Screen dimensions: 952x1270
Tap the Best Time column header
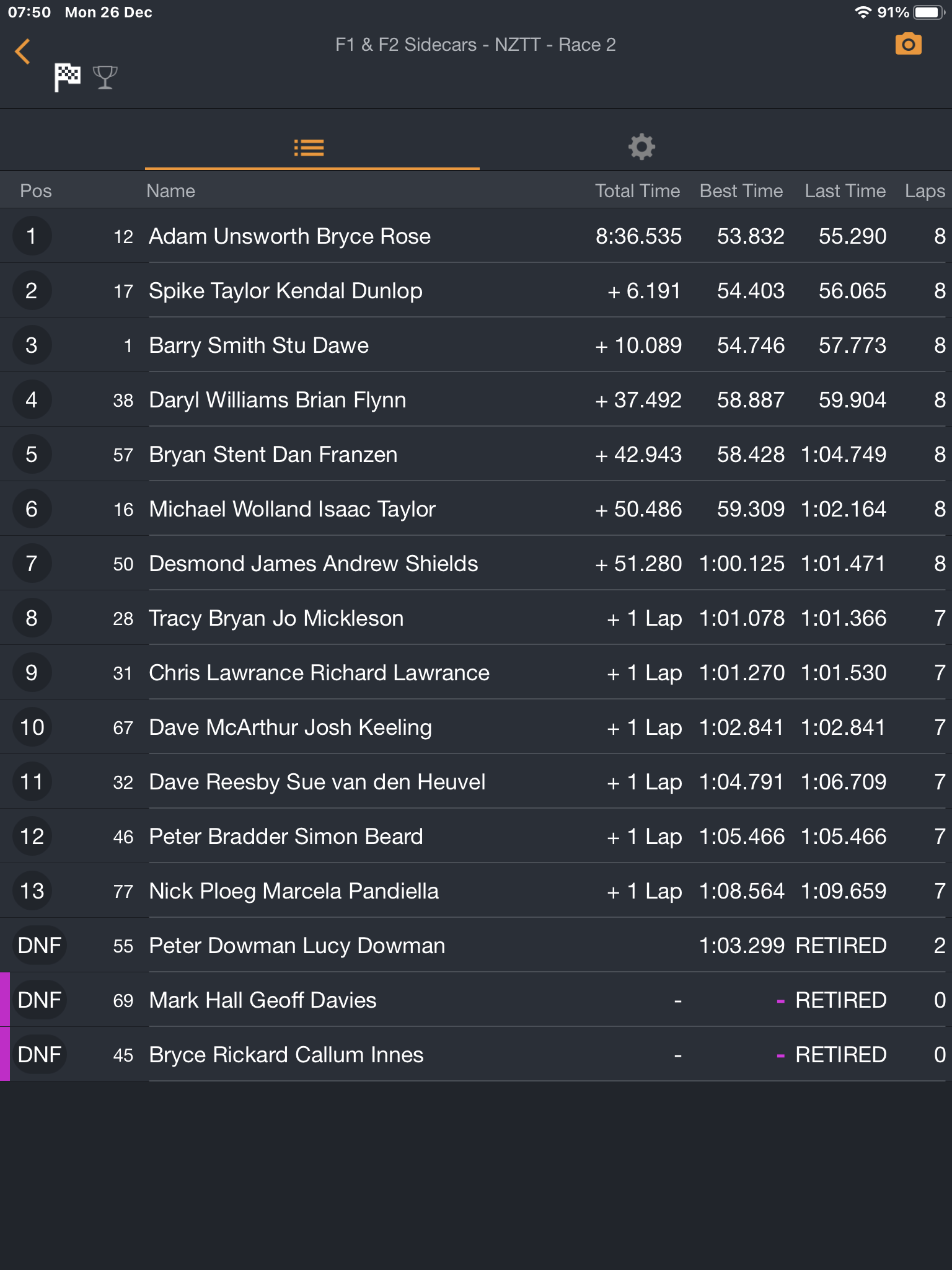coord(741,191)
